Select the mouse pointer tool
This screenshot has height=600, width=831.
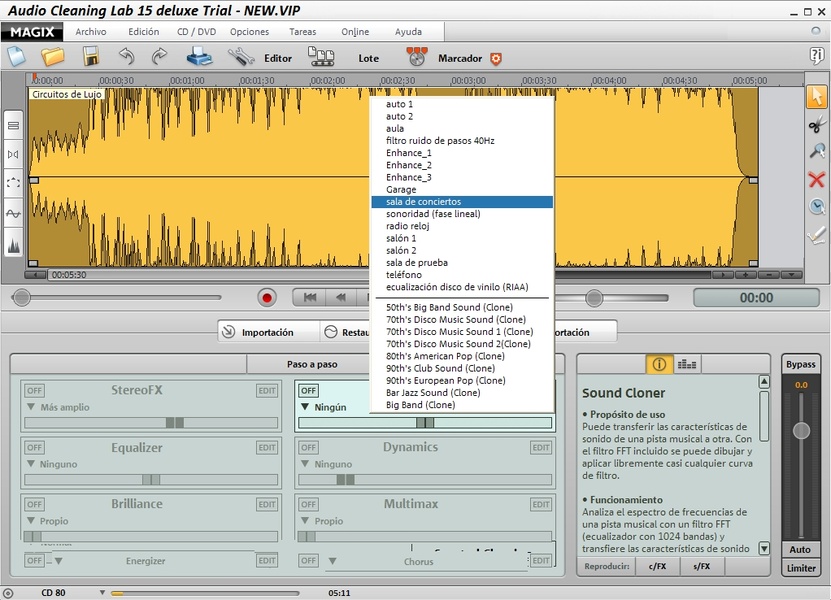pyautogui.click(x=817, y=96)
